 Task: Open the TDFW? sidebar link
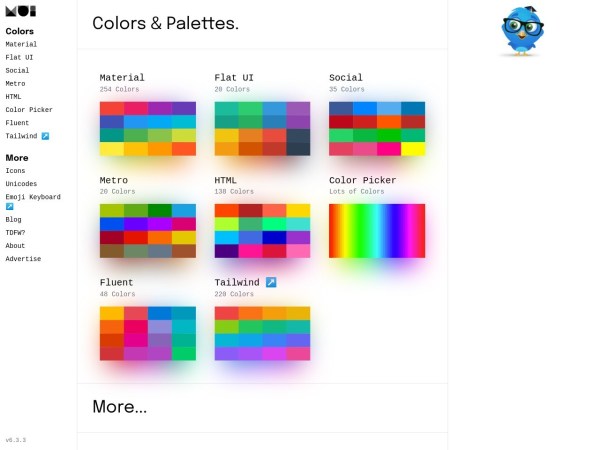click(17, 232)
